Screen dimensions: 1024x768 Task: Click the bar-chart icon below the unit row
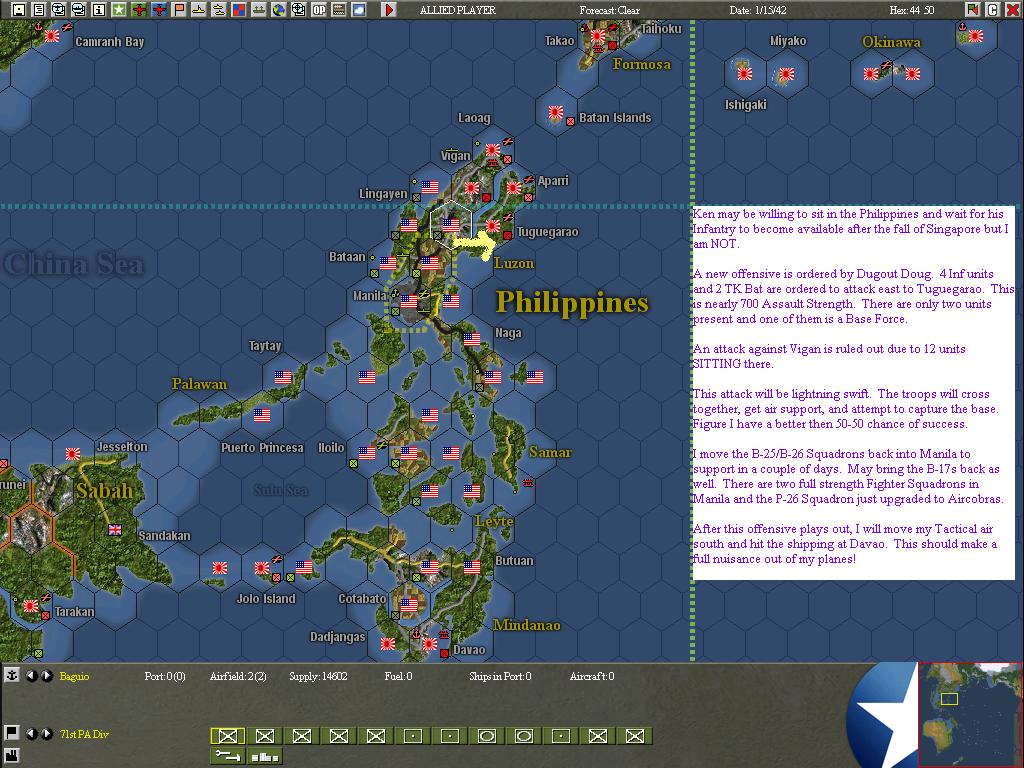point(264,756)
